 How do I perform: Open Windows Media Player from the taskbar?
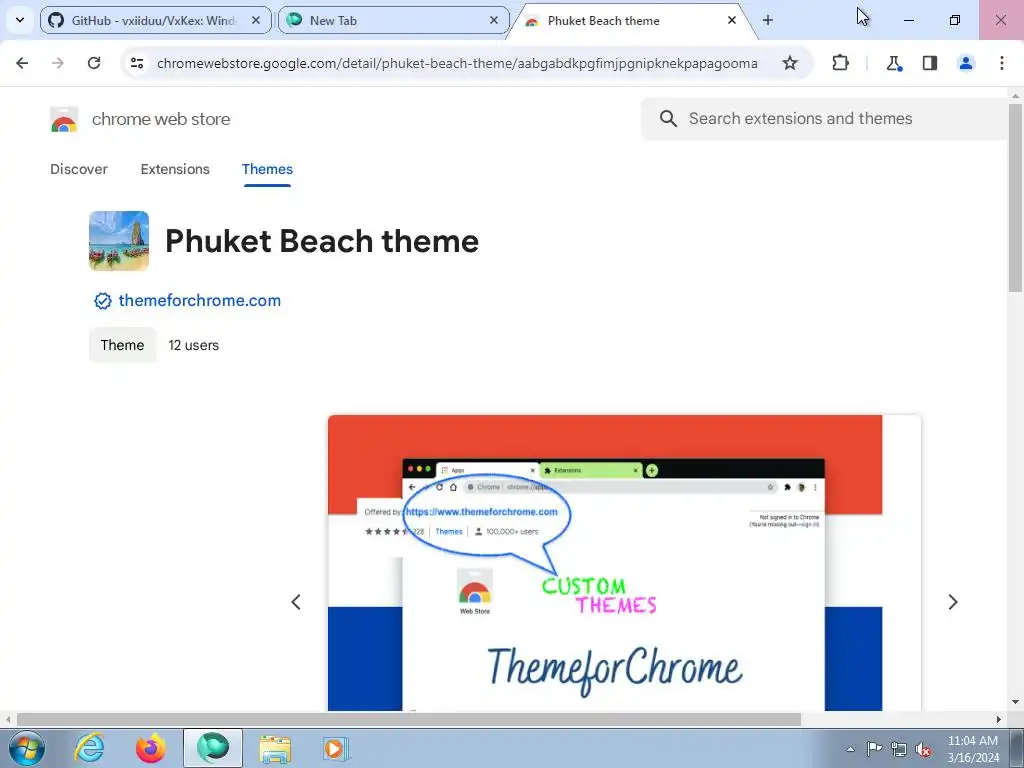tap(336, 748)
